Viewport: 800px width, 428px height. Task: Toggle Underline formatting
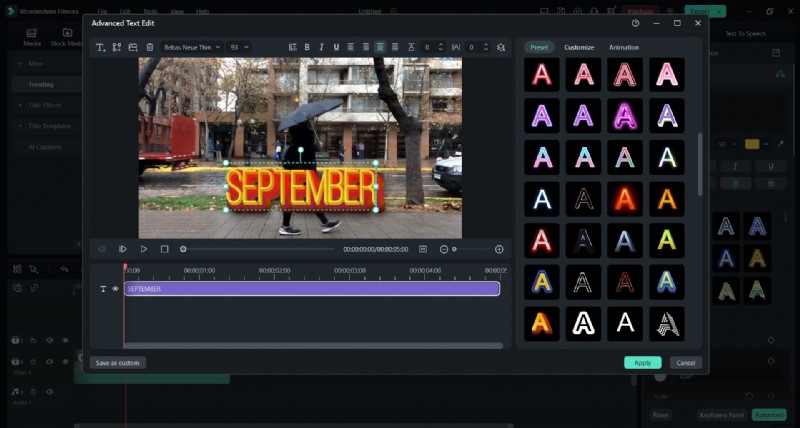coord(336,47)
